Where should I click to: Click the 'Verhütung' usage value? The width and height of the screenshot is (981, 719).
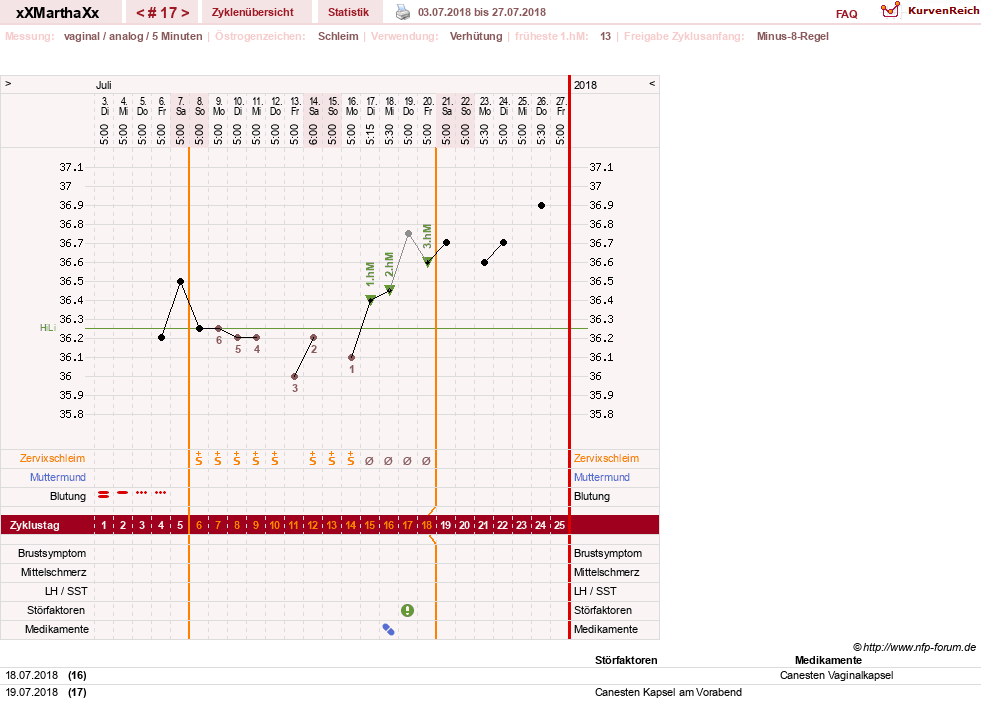tap(476, 36)
